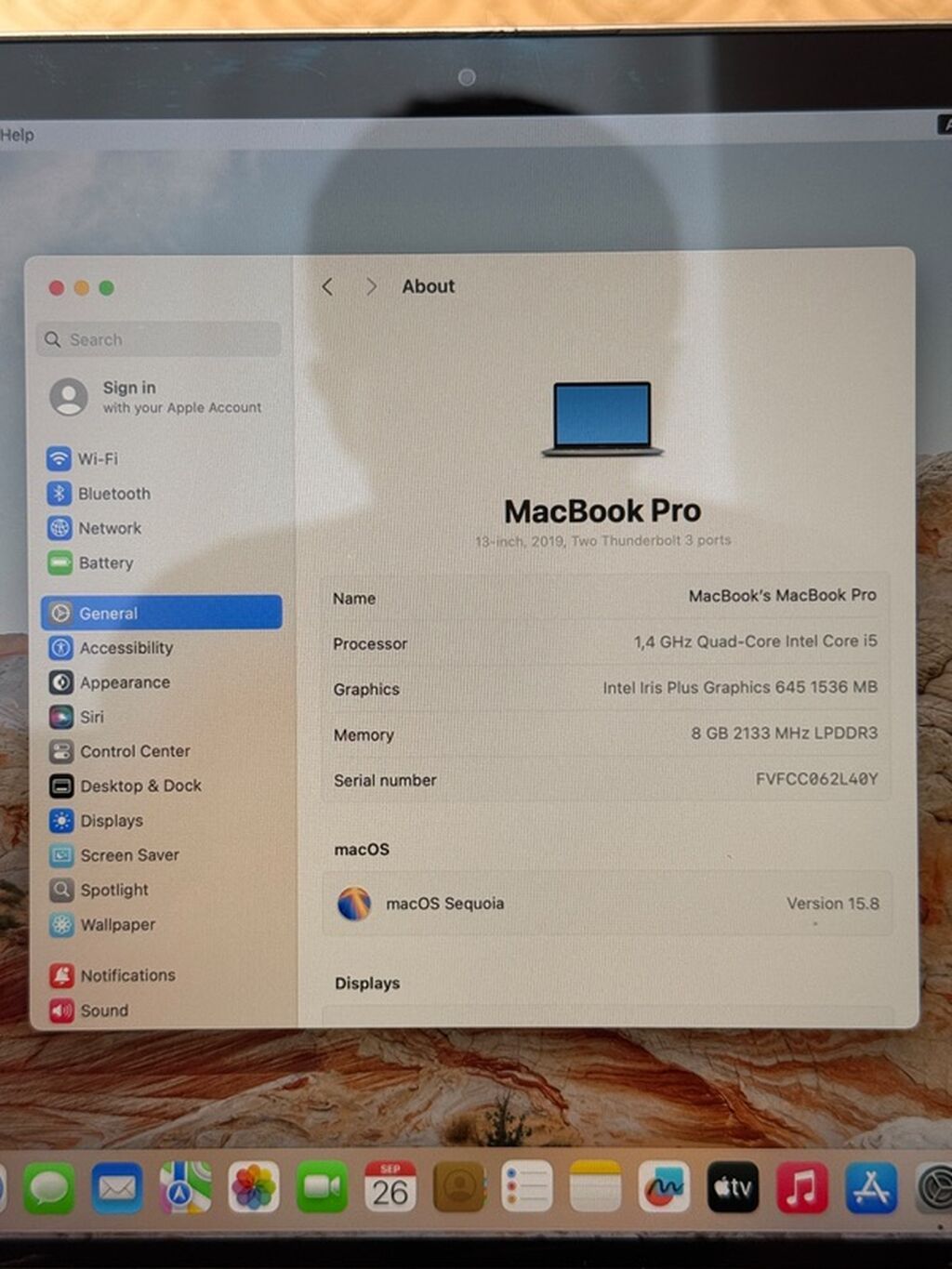Image resolution: width=952 pixels, height=1269 pixels.
Task: Launch FaceTime from the Dock
Action: pos(322,1187)
